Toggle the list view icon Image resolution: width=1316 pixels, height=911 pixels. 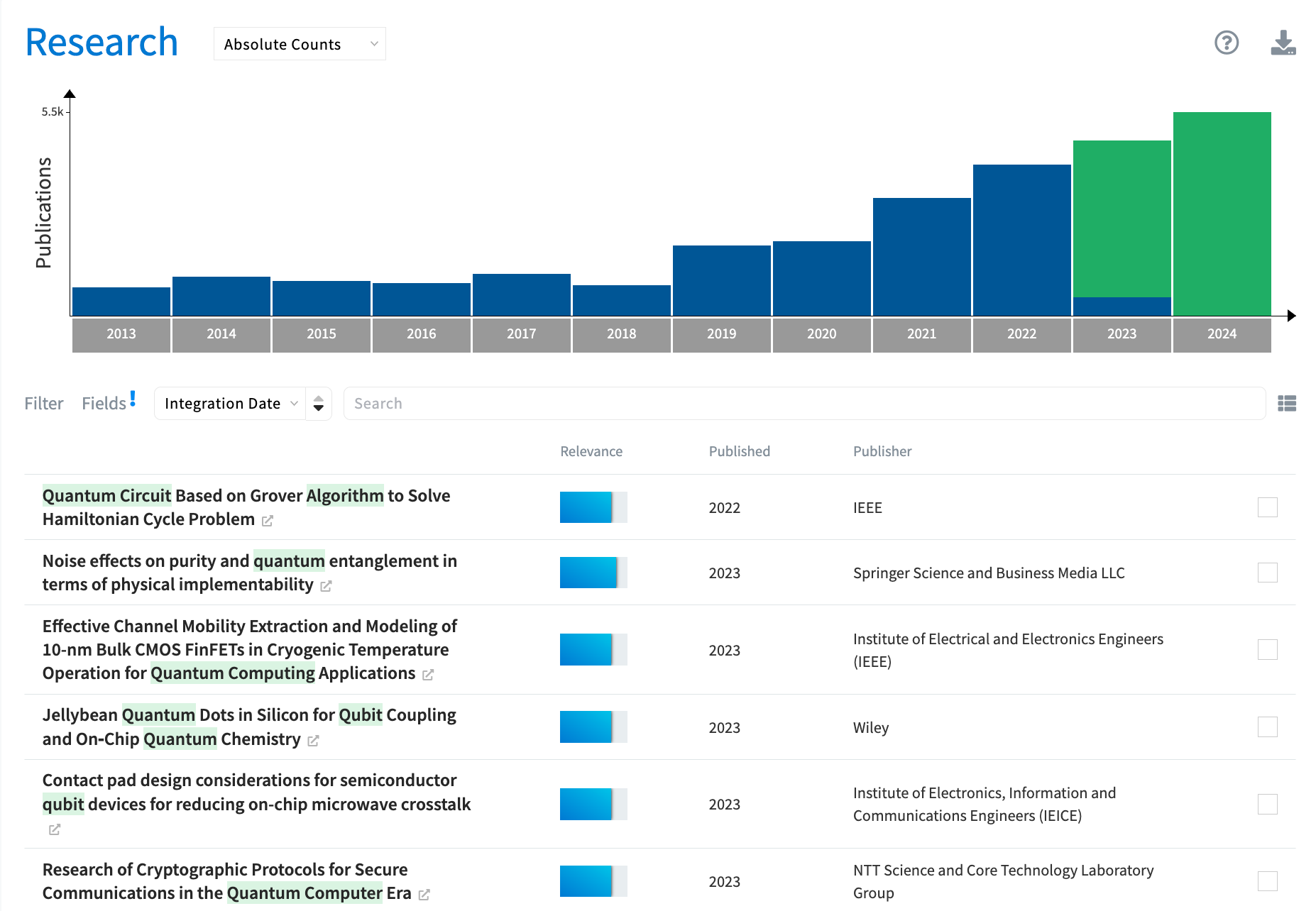point(1286,404)
